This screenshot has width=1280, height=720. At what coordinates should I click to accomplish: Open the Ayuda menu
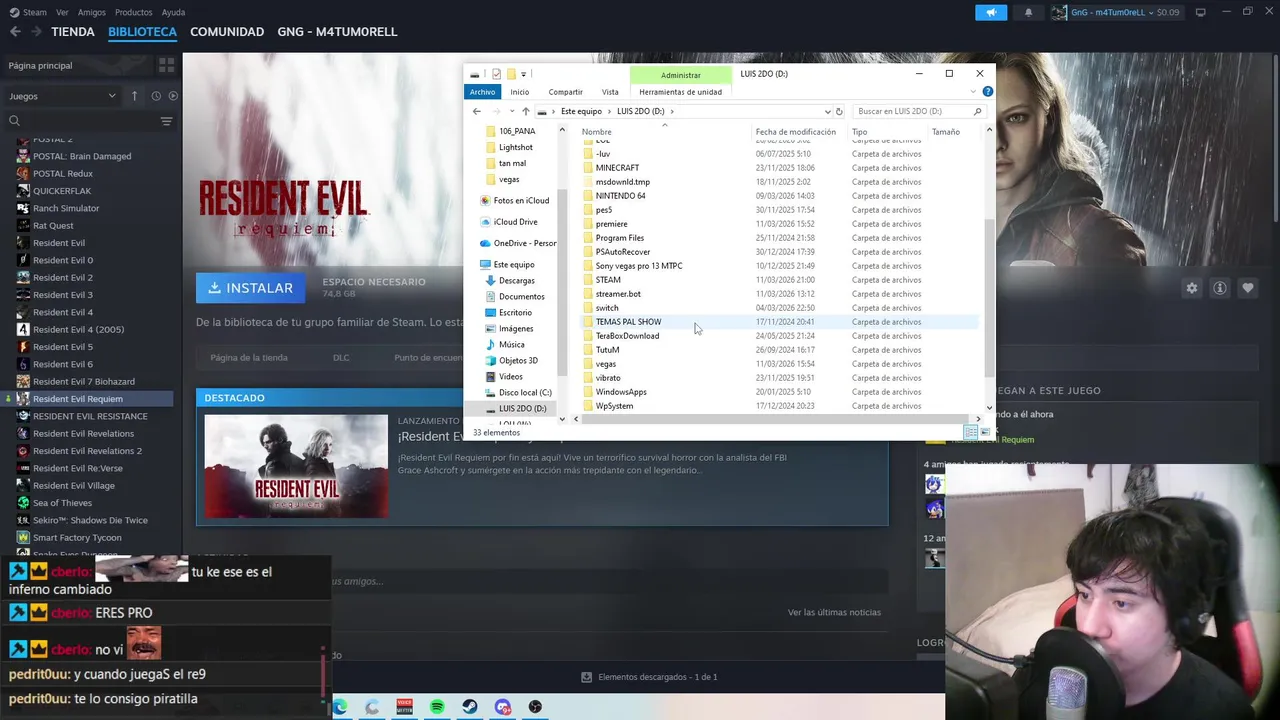pos(173,12)
